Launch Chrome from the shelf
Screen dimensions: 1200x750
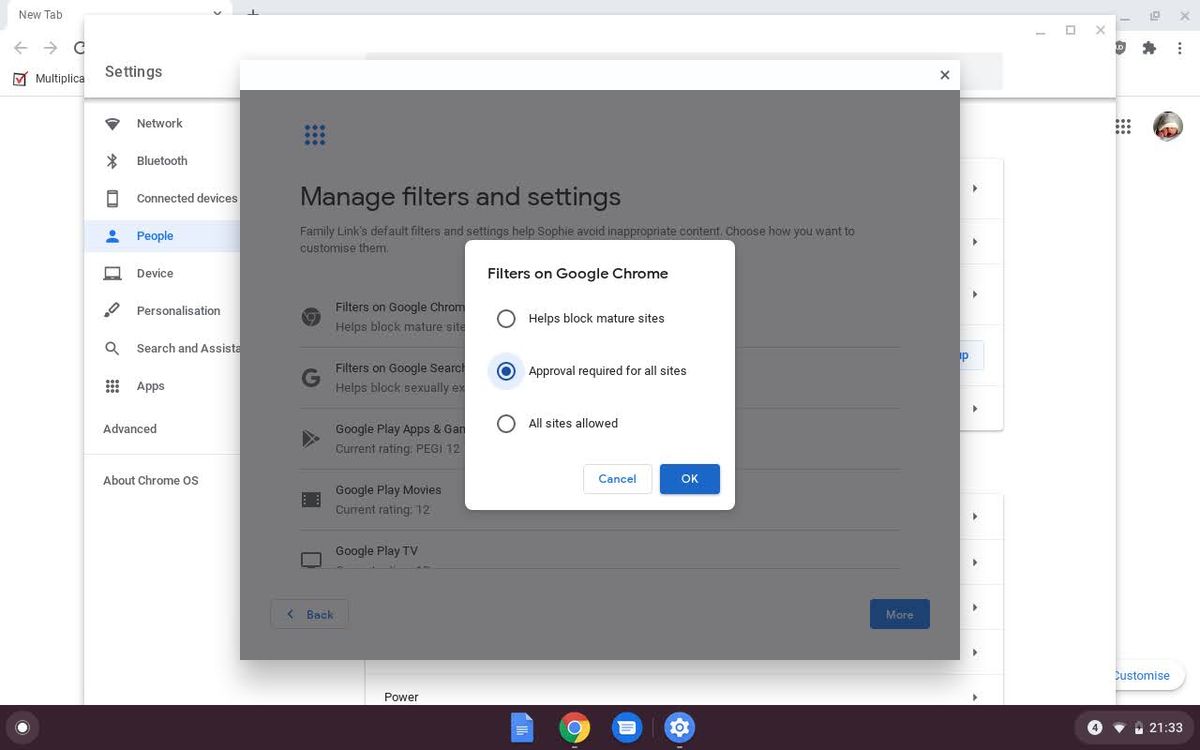click(574, 727)
